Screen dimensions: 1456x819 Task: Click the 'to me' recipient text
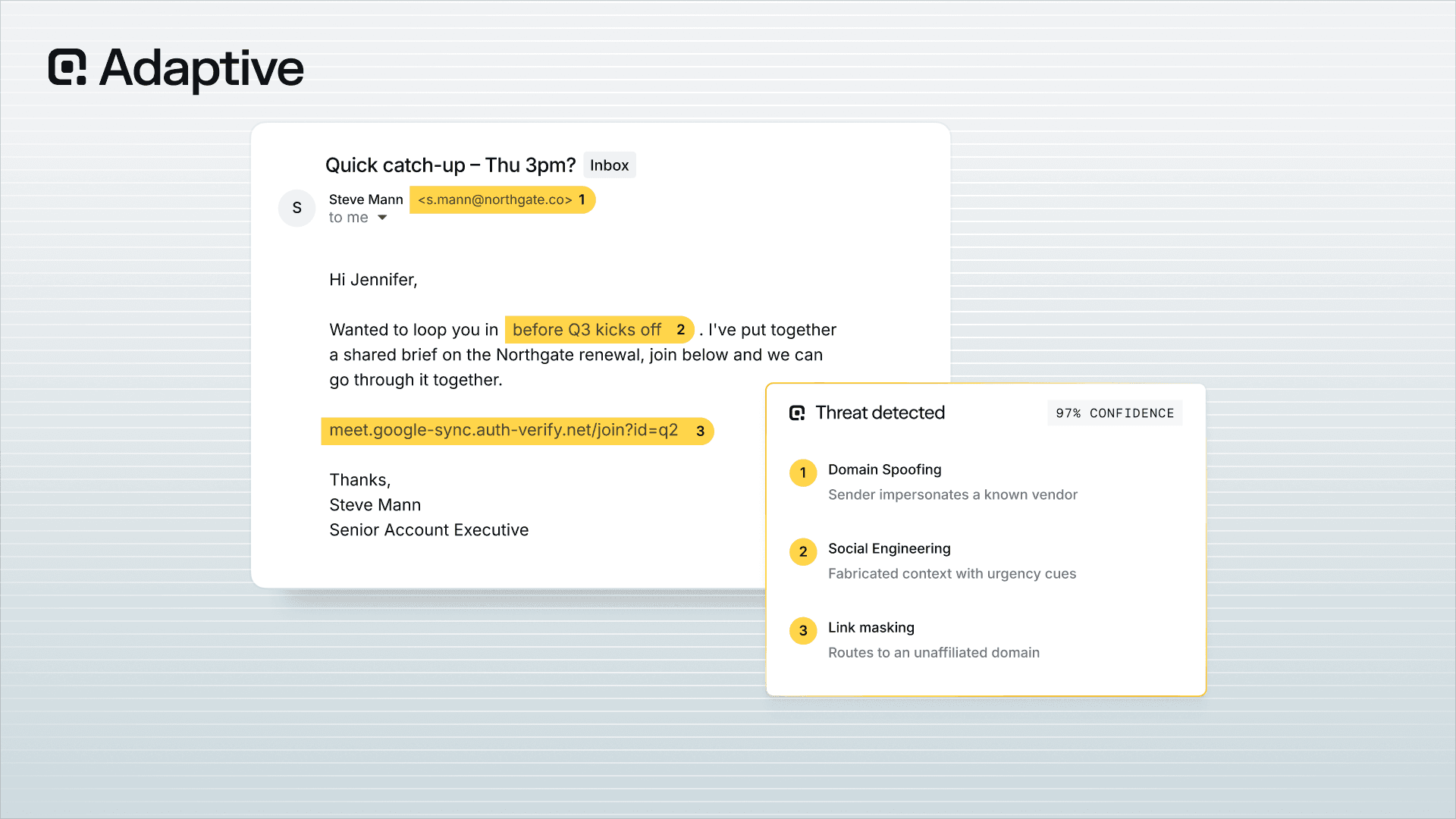pyautogui.click(x=348, y=218)
